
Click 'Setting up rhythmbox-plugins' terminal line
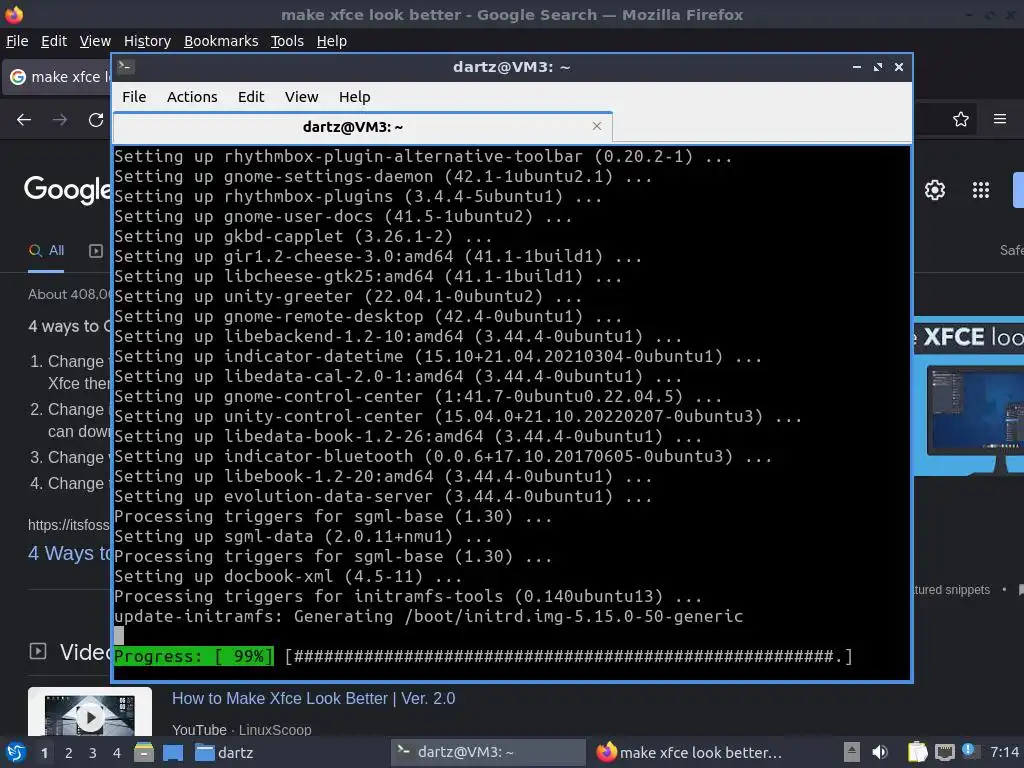point(358,196)
